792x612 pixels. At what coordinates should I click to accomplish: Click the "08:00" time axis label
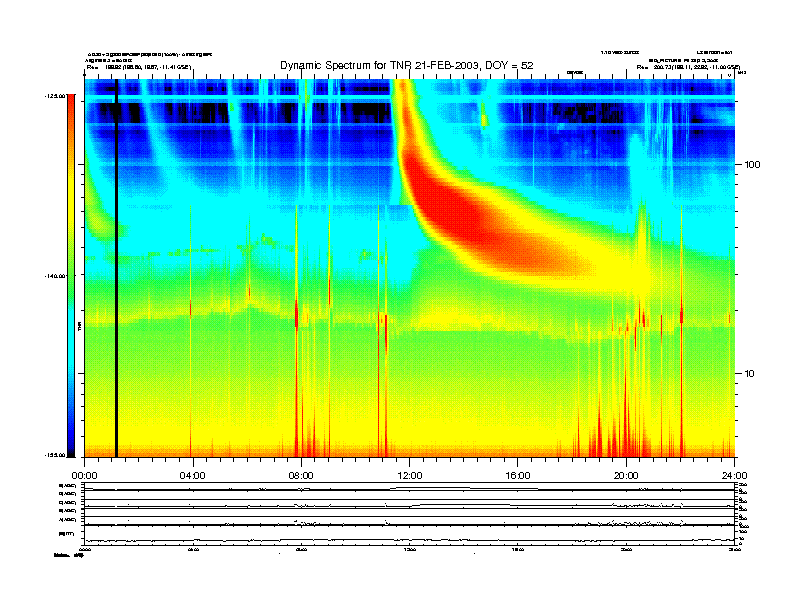(301, 476)
